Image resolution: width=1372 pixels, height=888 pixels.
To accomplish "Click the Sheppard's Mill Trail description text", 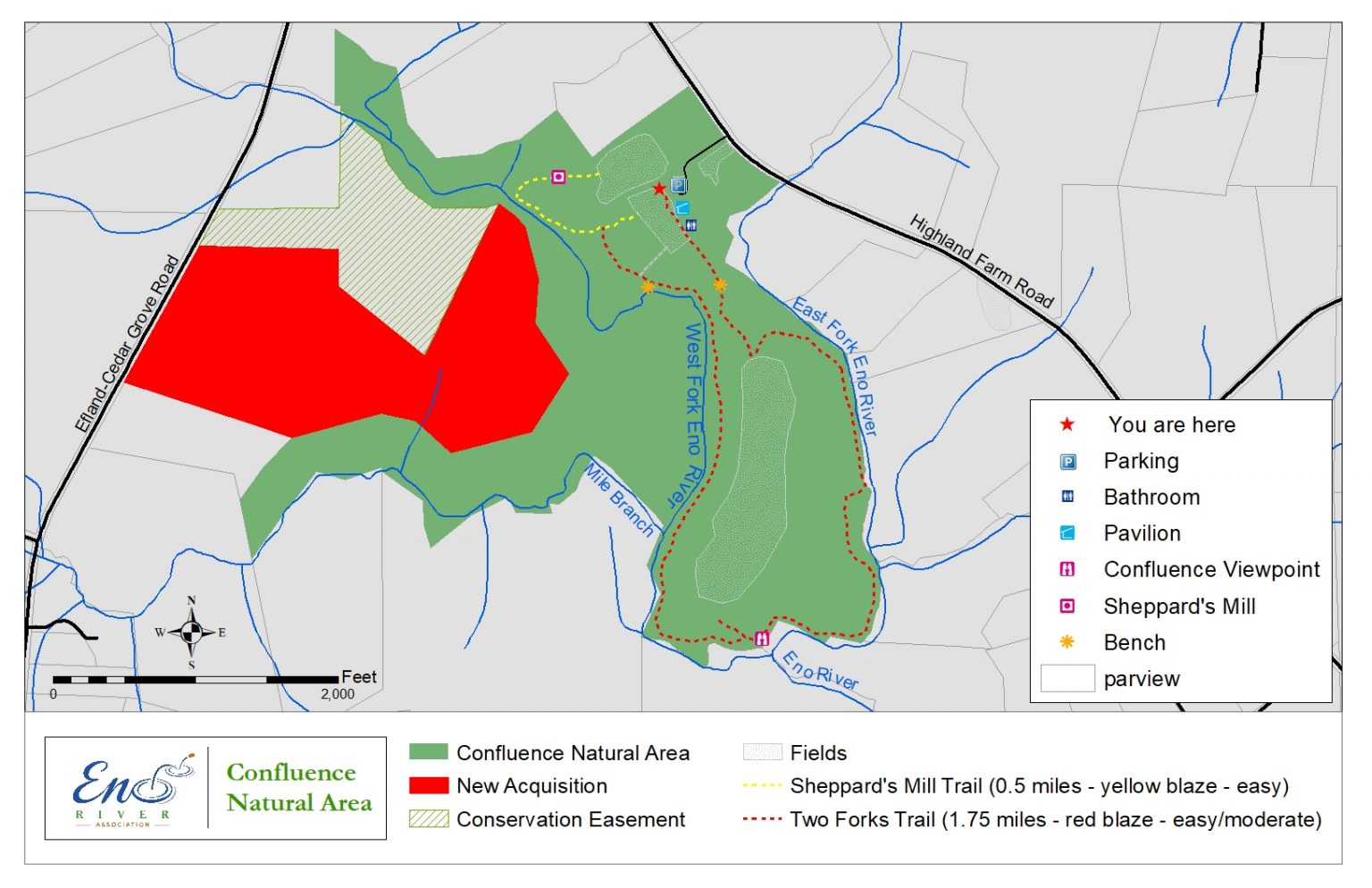I will (1040, 786).
